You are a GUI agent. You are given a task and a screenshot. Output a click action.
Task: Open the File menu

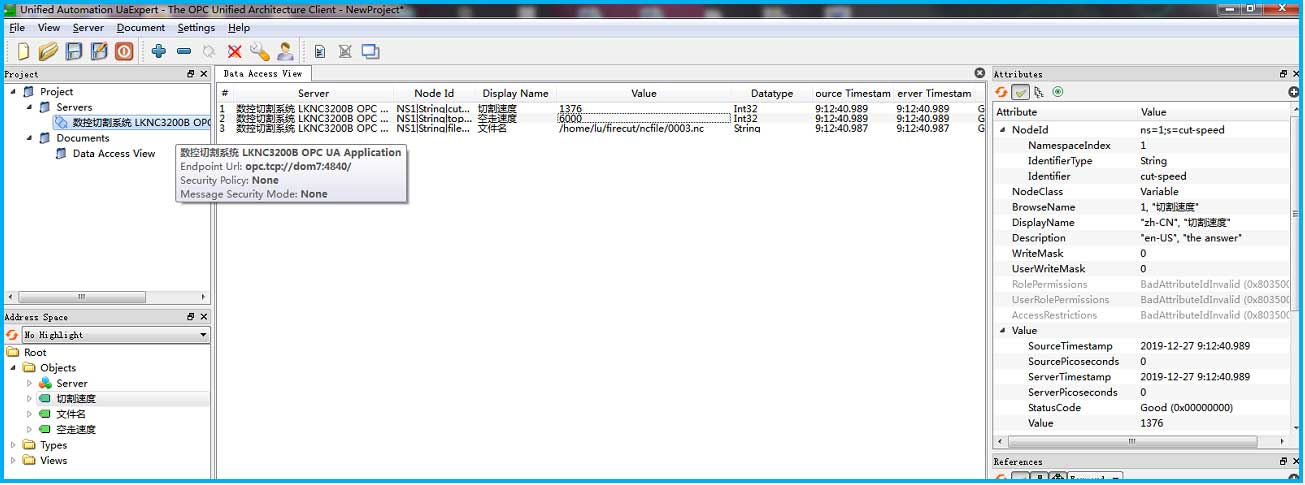tap(17, 28)
